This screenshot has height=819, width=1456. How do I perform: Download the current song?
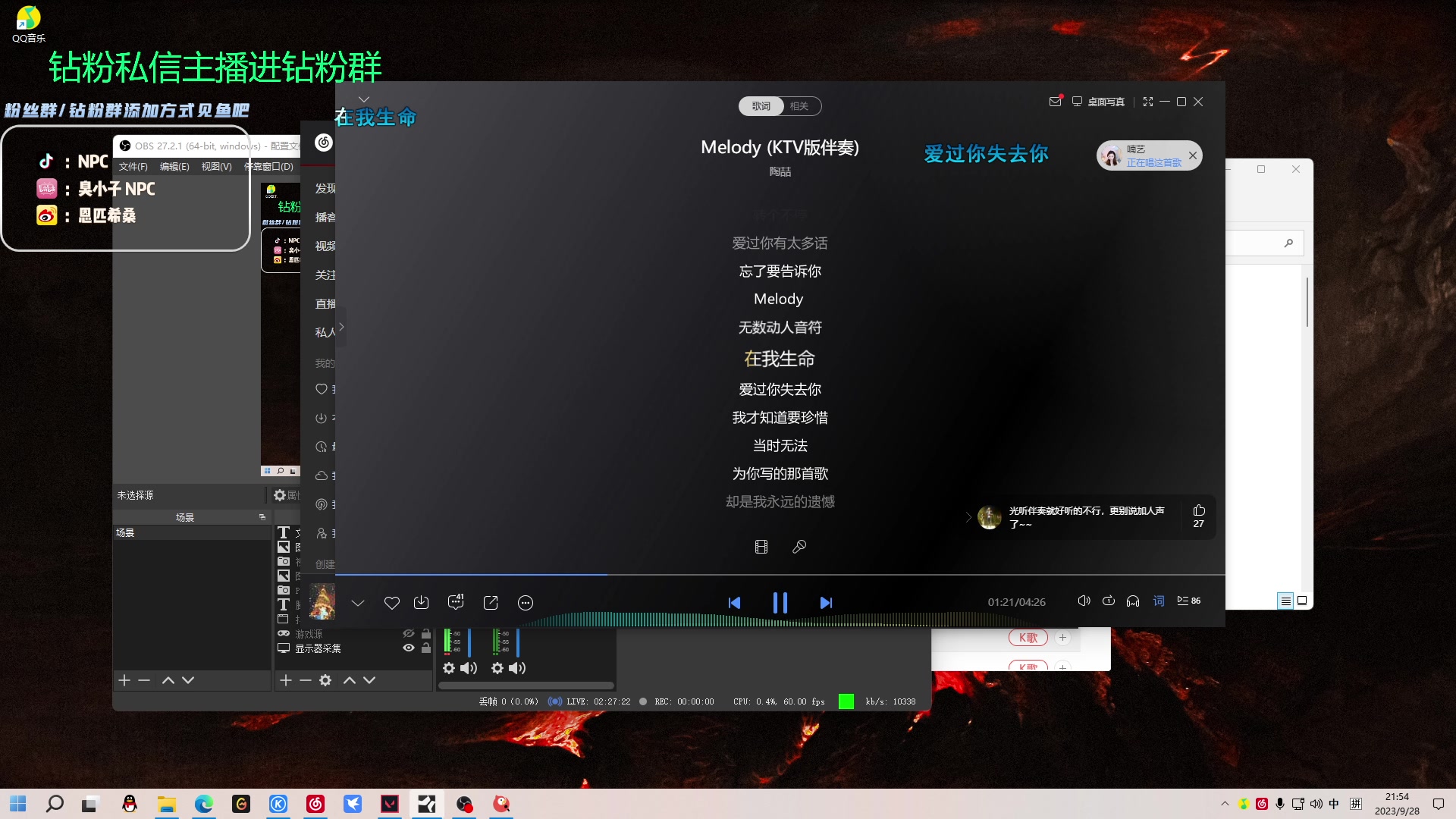point(422,603)
